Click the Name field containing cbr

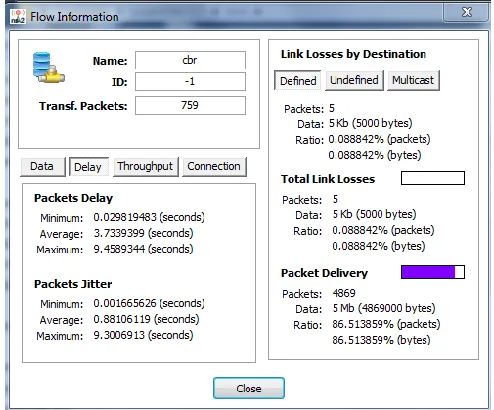pyautogui.click(x=190, y=60)
